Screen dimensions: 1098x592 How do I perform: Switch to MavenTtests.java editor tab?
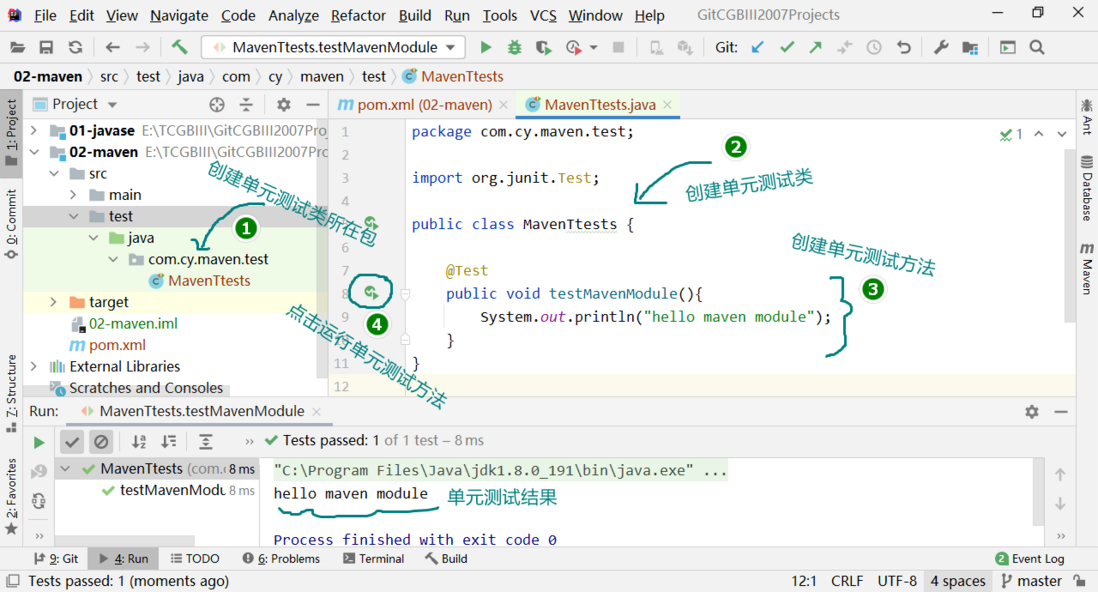[600, 105]
